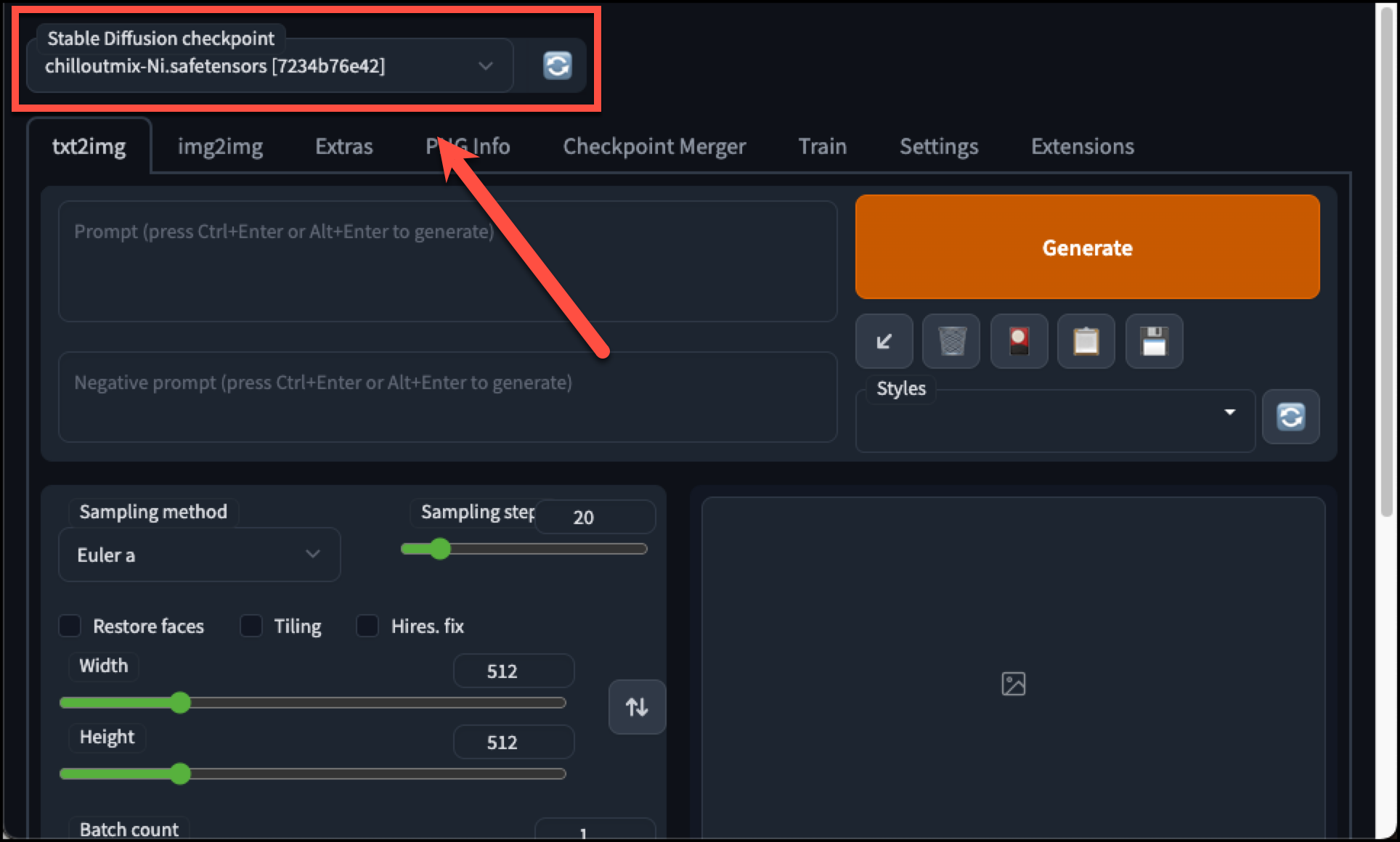Viewport: 1400px width, 842px height.
Task: Go to the Train tab
Action: coord(823,147)
